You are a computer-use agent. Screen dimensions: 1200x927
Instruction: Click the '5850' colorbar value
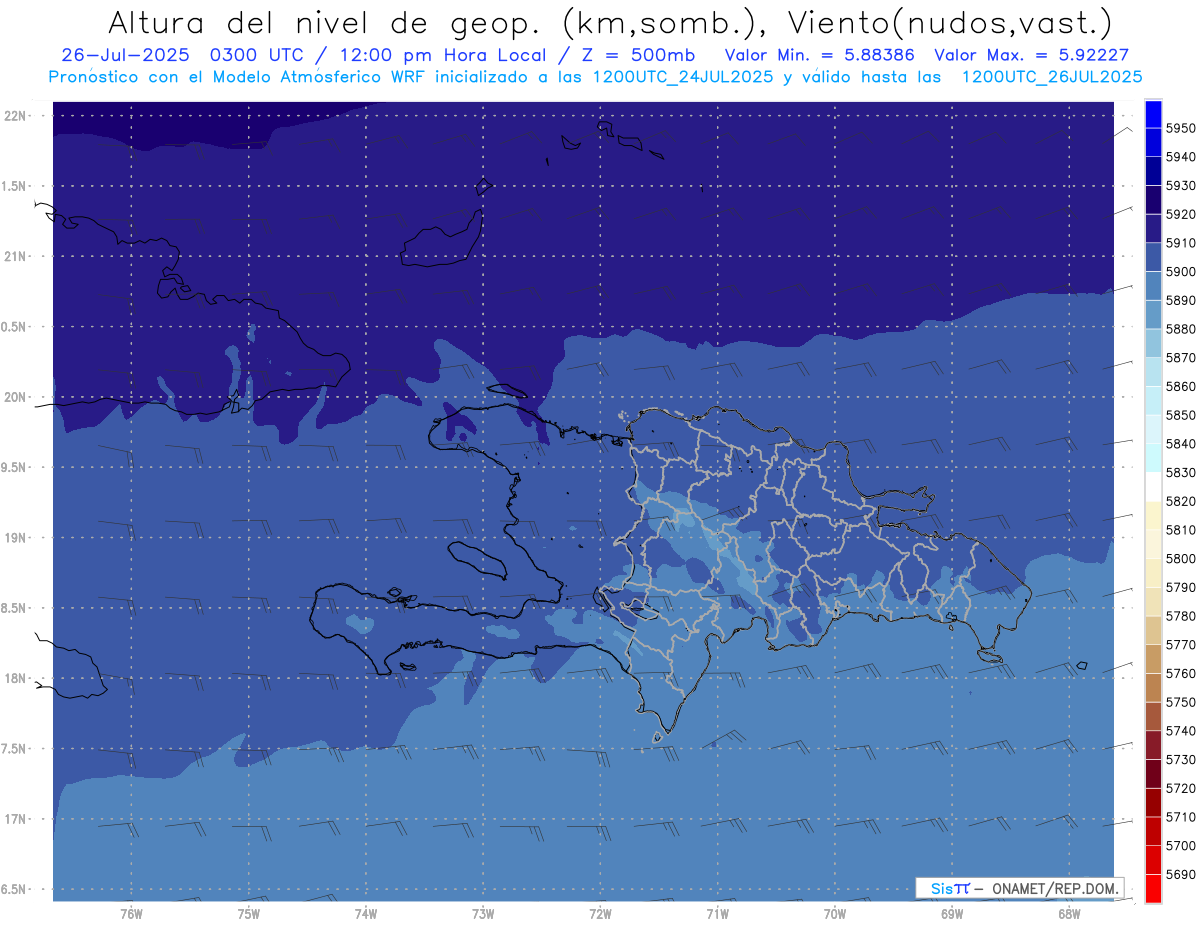(1180, 414)
